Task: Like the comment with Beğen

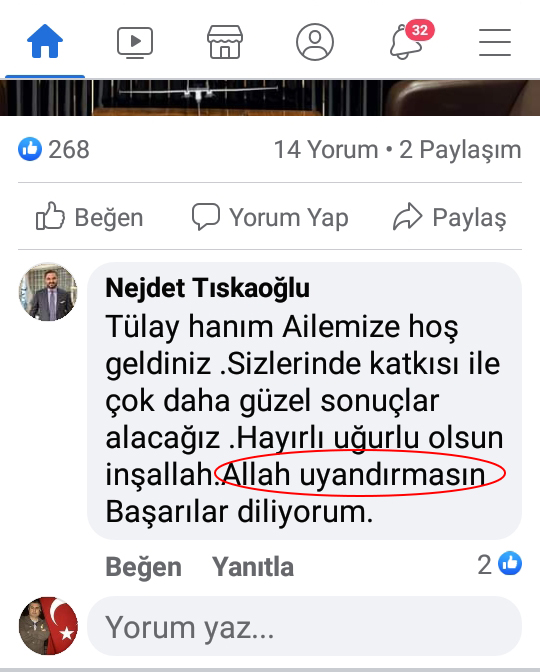Action: [144, 567]
